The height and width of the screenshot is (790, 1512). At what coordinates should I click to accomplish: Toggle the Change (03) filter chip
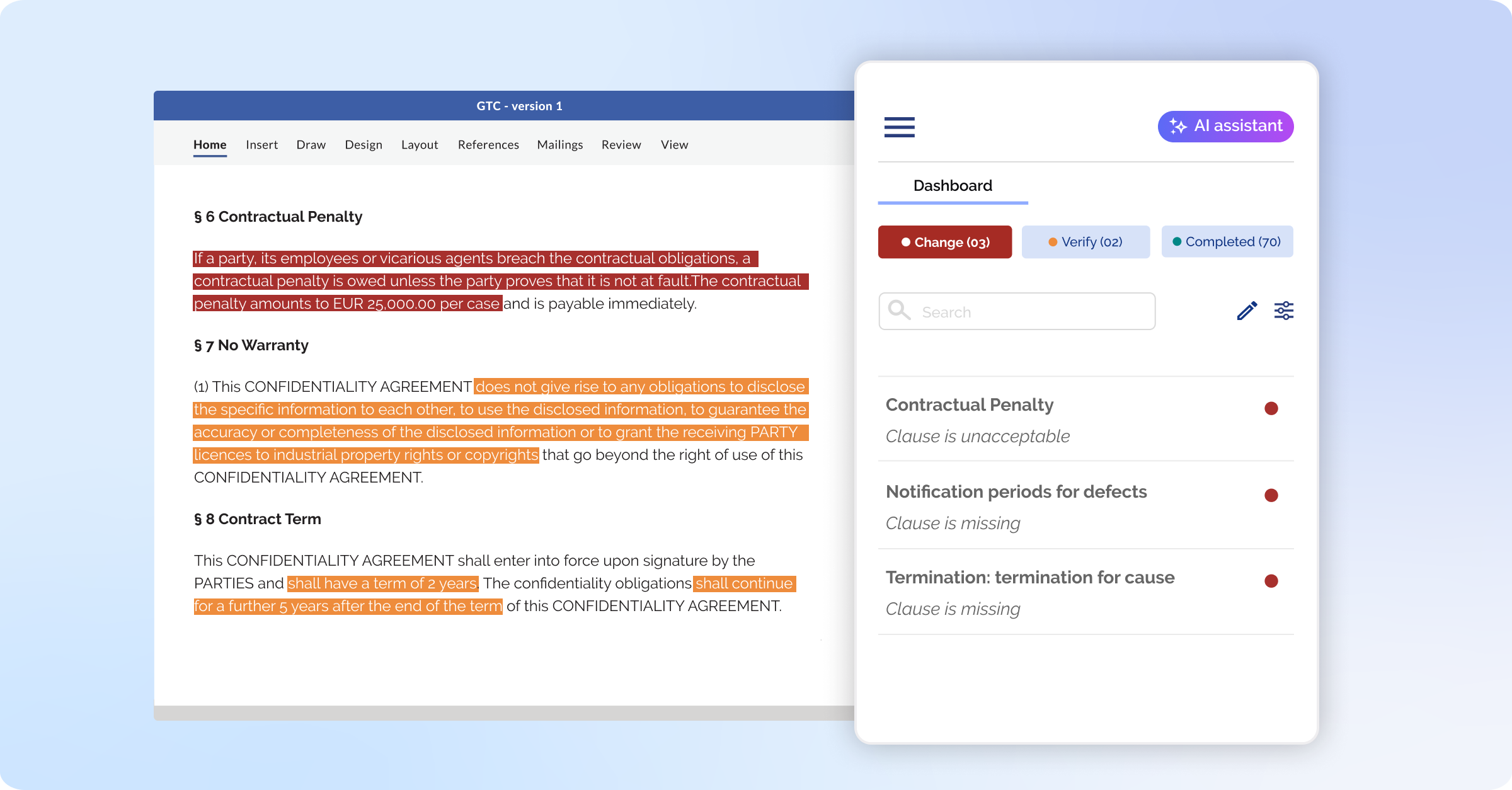coord(944,242)
